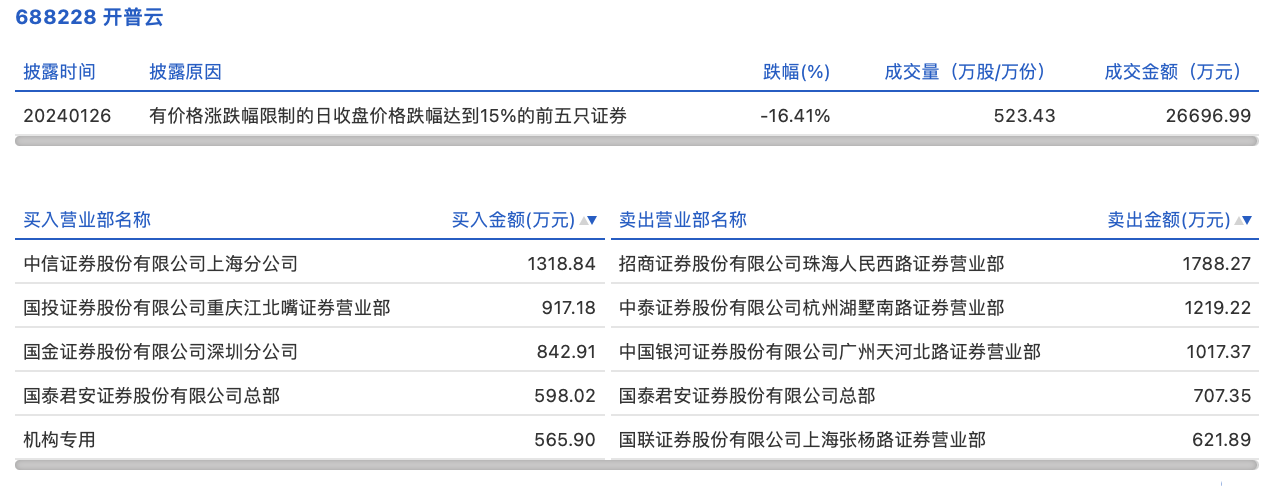Click the 披露时间 column header
The height and width of the screenshot is (486, 1274).
click(60, 72)
